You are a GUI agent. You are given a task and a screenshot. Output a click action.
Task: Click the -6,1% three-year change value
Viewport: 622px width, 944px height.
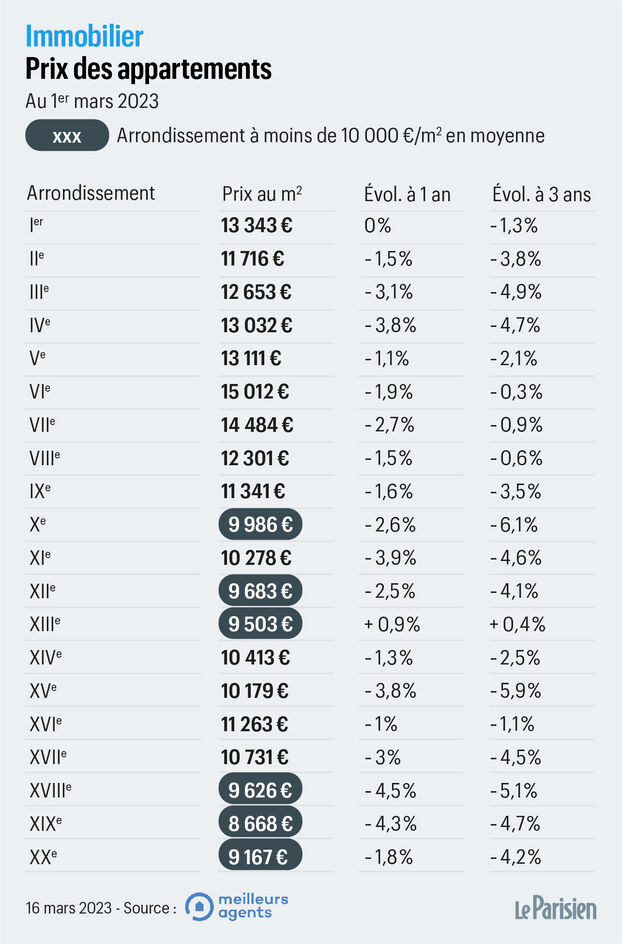click(515, 524)
